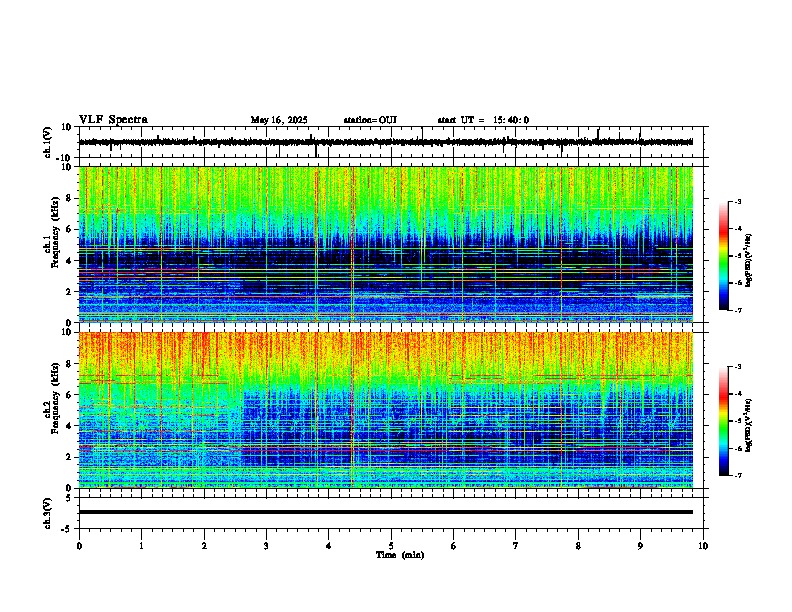Click the "4" kHz tick of the ch.2 spectrogram

(x=70, y=426)
